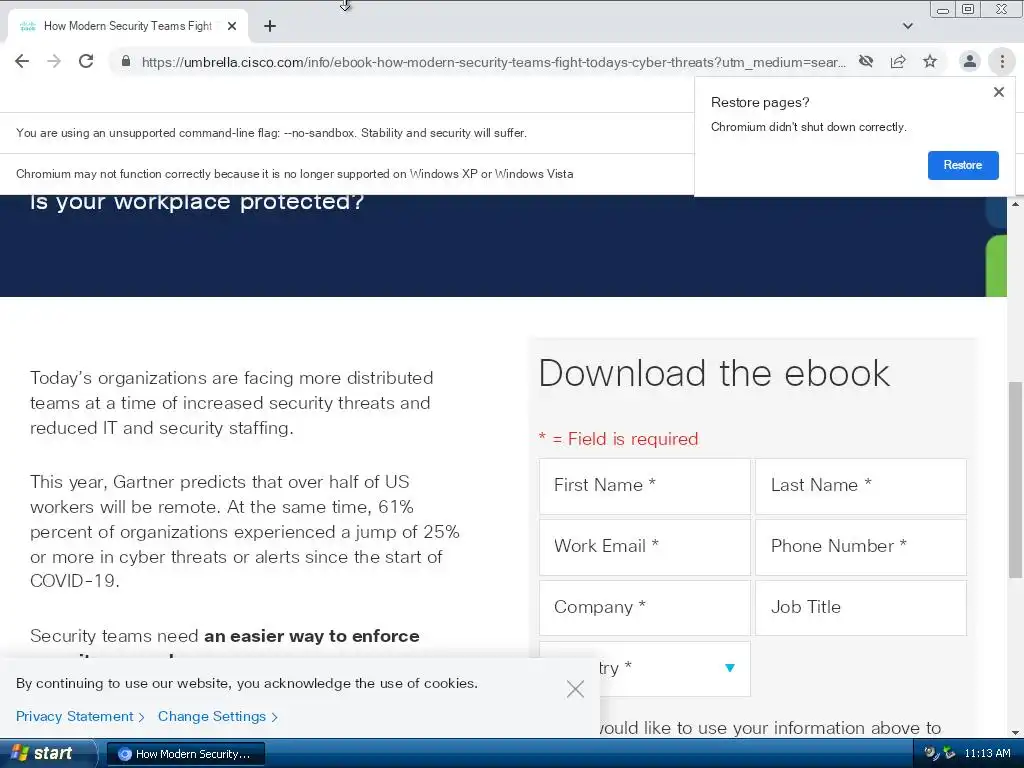Screen dimensions: 1024x768
Task: Open the Privacy Statement link
Action: 80,716
